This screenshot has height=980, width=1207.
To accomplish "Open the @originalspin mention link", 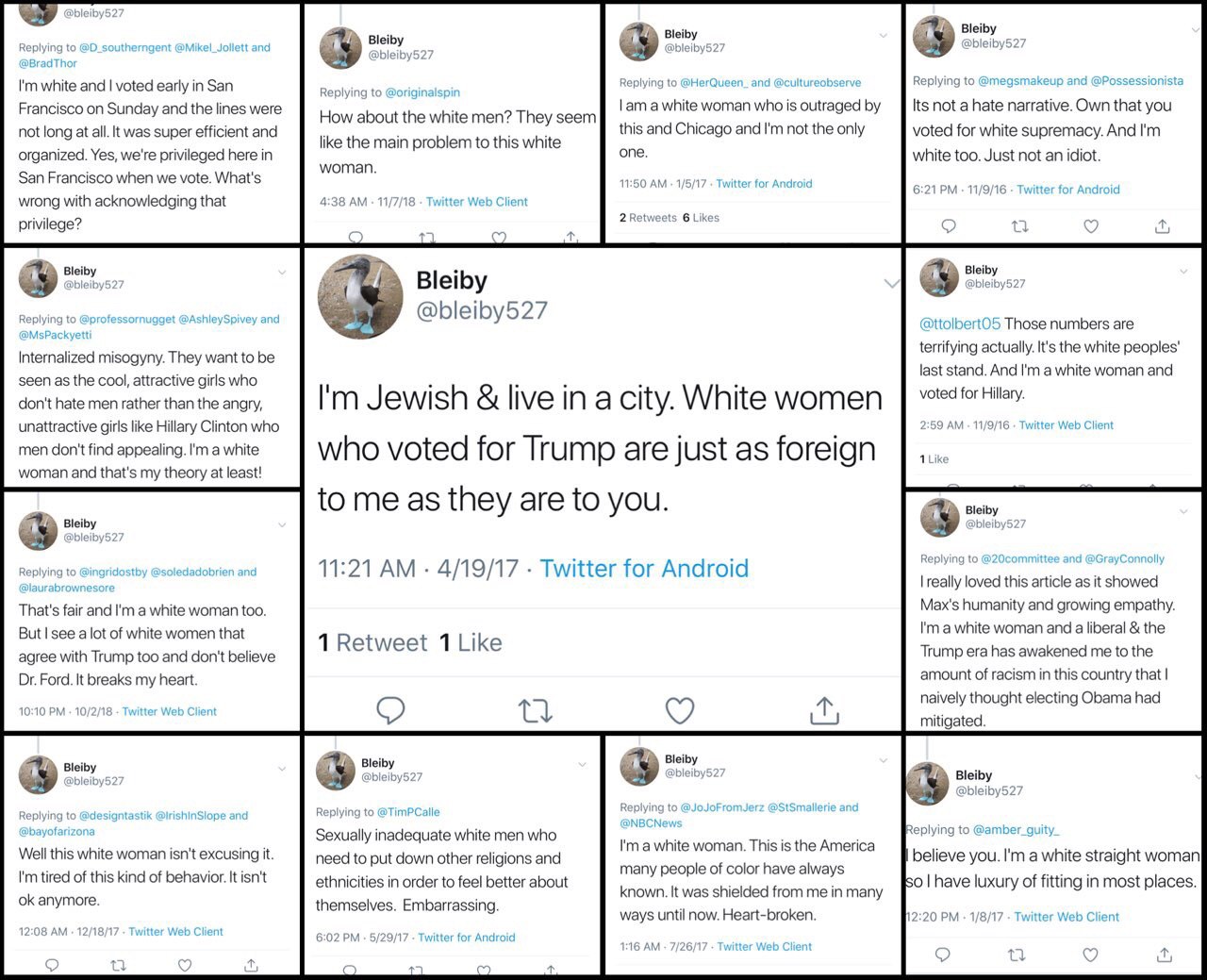I will pos(422,92).
